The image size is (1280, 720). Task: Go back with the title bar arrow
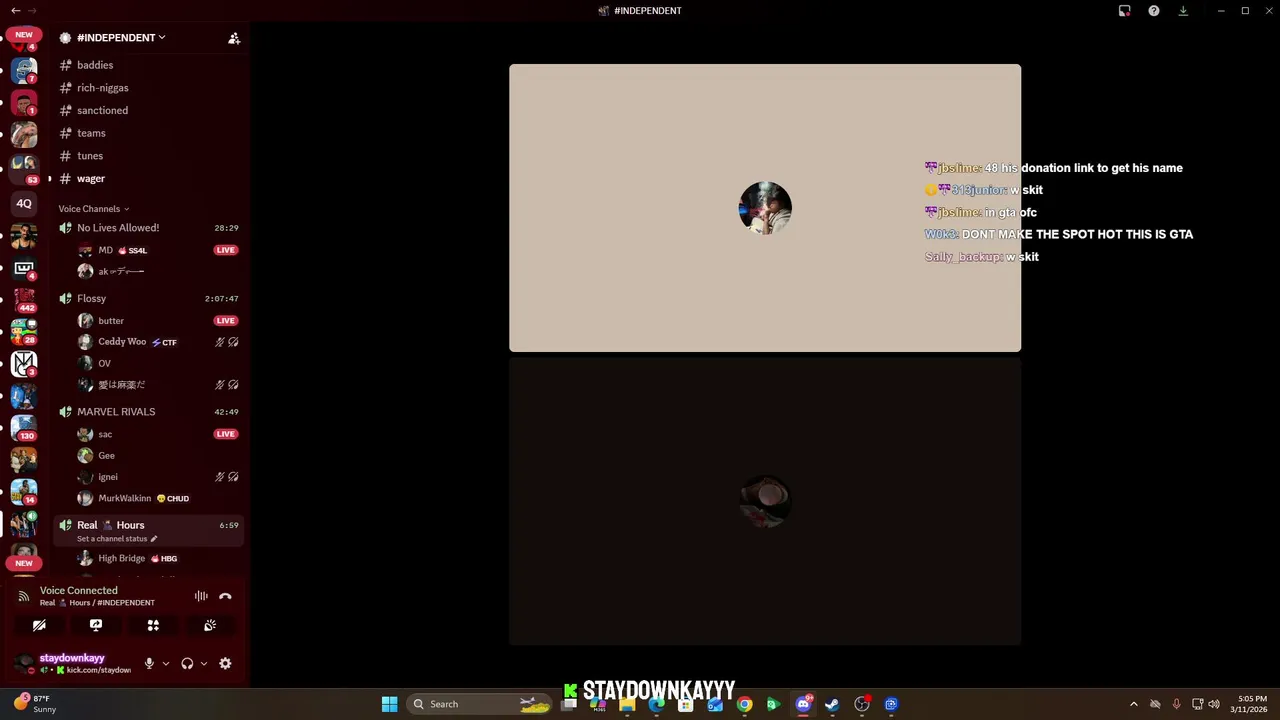(x=15, y=11)
